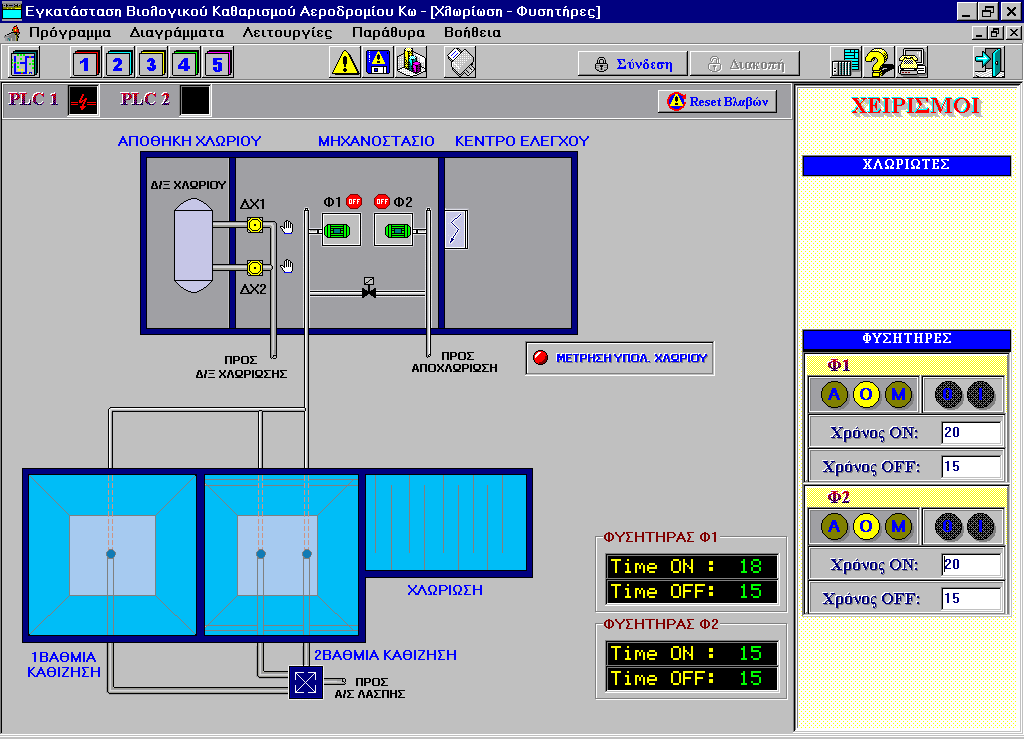Click the yellow warning triangle alarm icon
Screen dimensions: 1024x739
(x=345, y=63)
